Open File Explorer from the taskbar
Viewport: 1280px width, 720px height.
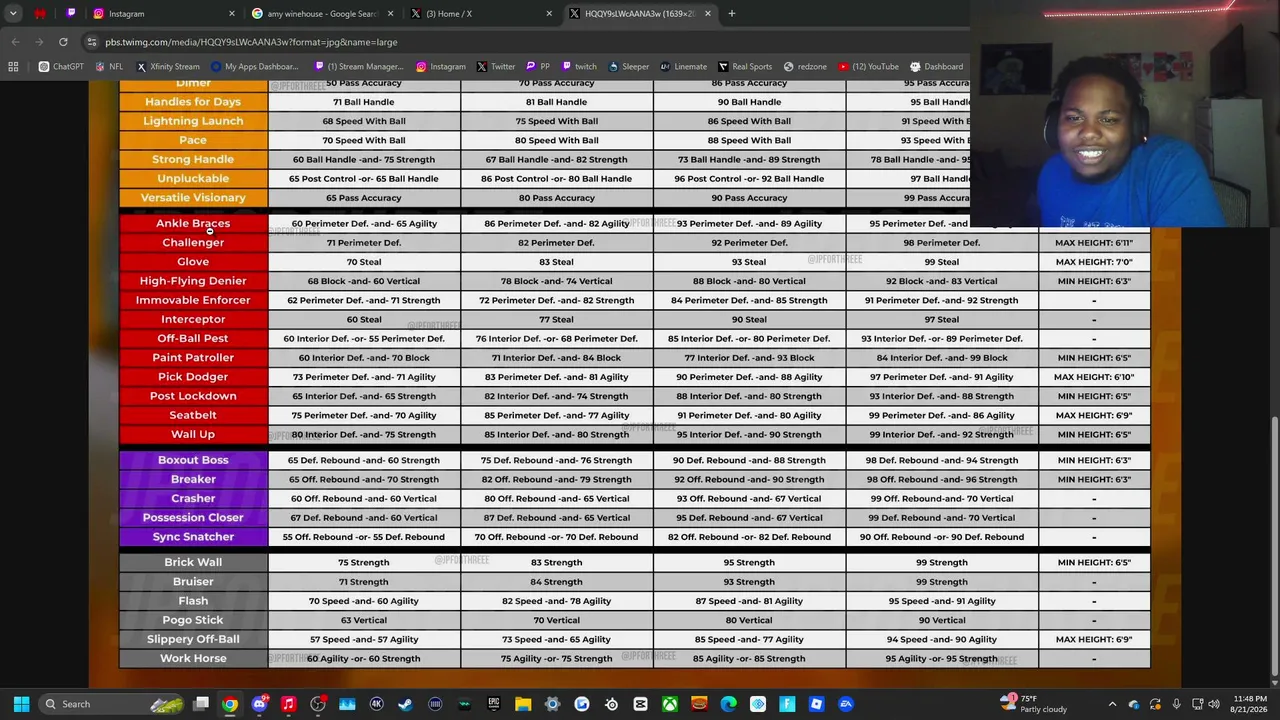pyautogui.click(x=523, y=704)
